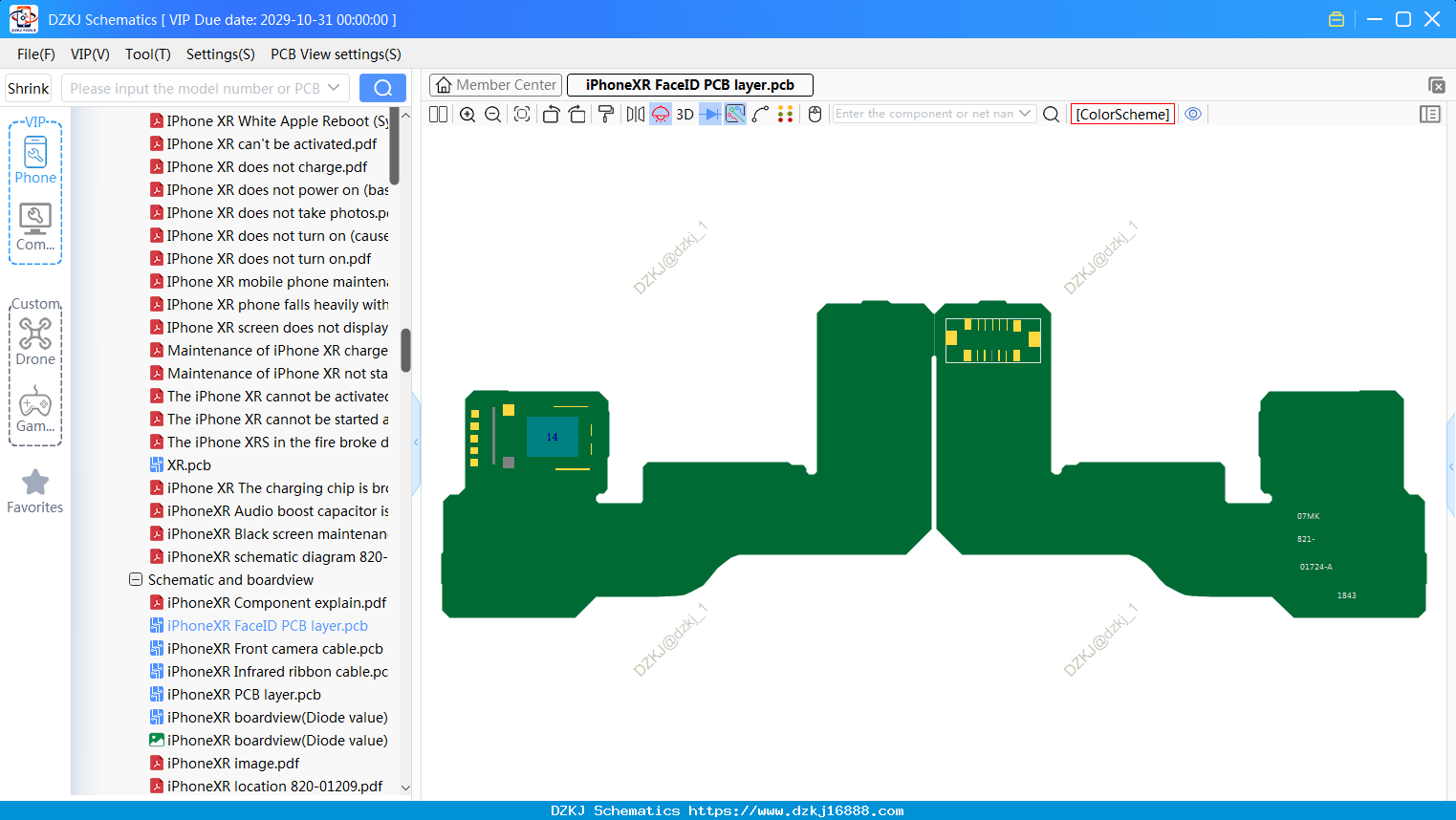Open the Drone category
Image resolution: width=1456 pixels, height=820 pixels.
coord(35,341)
